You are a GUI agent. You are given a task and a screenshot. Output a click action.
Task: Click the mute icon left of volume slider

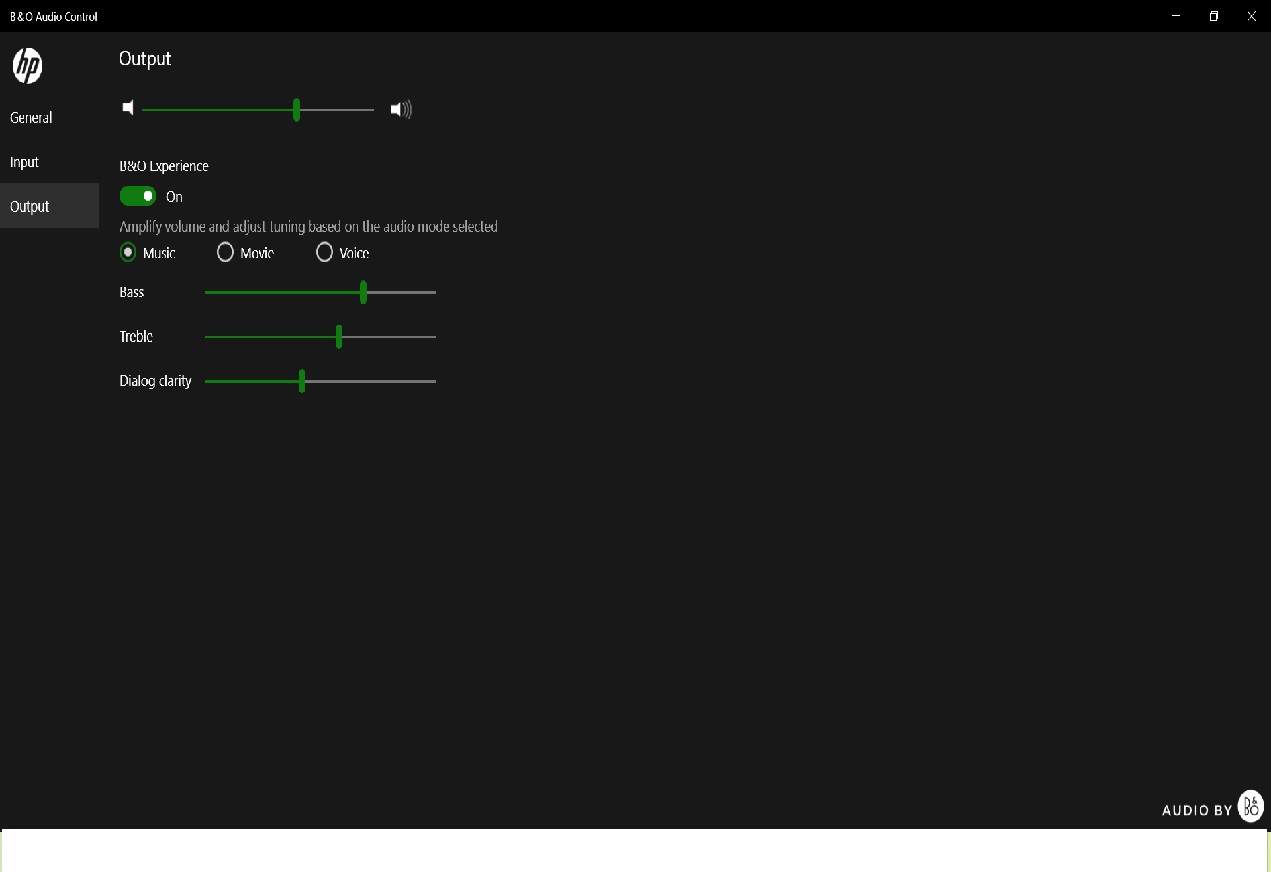(128, 107)
